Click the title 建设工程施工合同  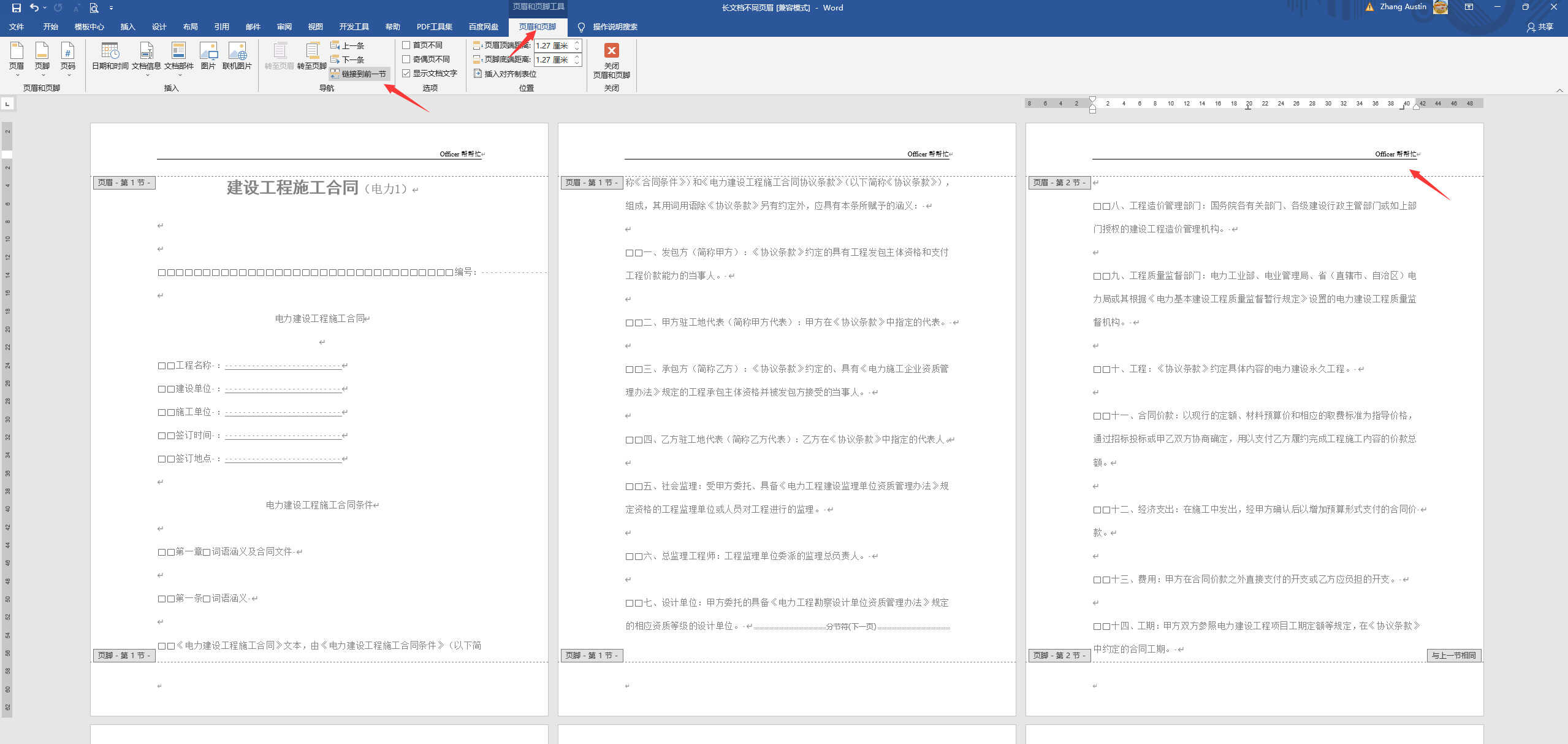(292, 188)
